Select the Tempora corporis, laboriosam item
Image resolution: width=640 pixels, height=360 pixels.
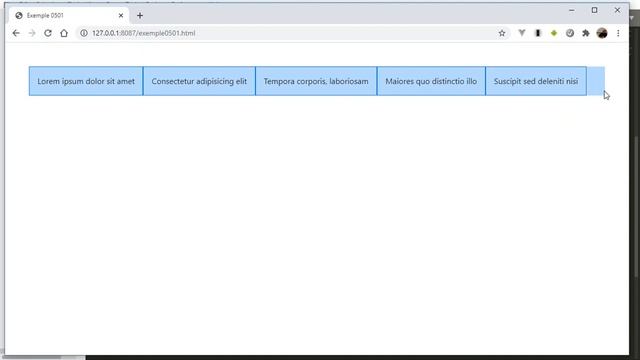point(316,81)
